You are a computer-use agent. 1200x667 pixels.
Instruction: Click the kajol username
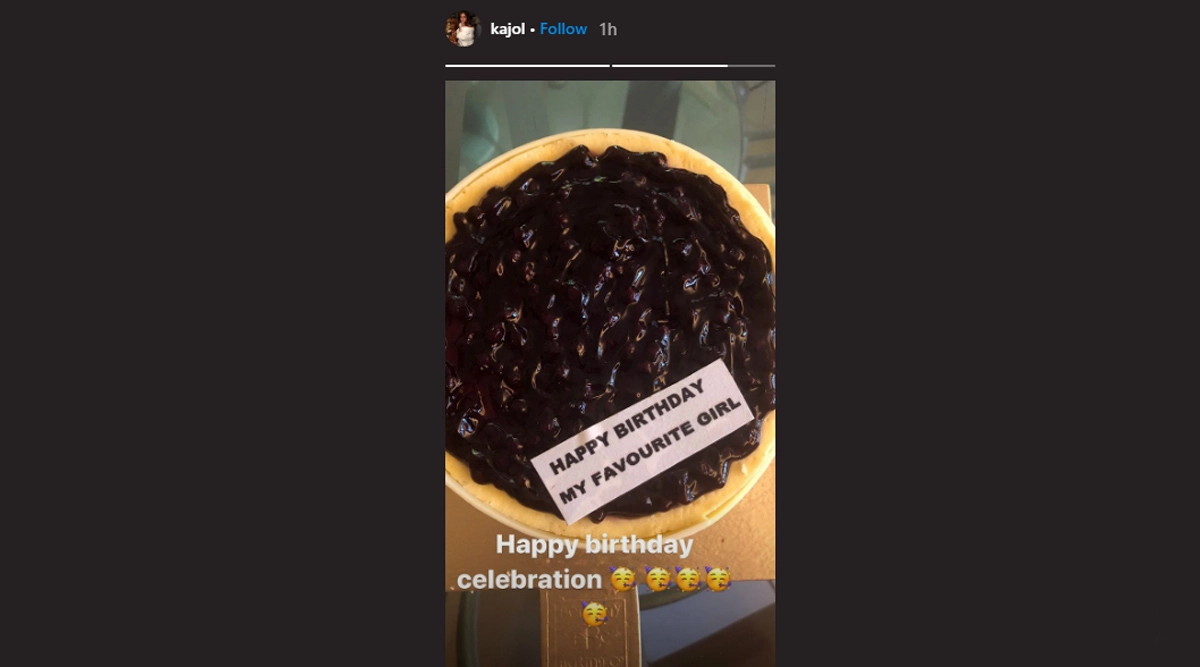(x=508, y=29)
